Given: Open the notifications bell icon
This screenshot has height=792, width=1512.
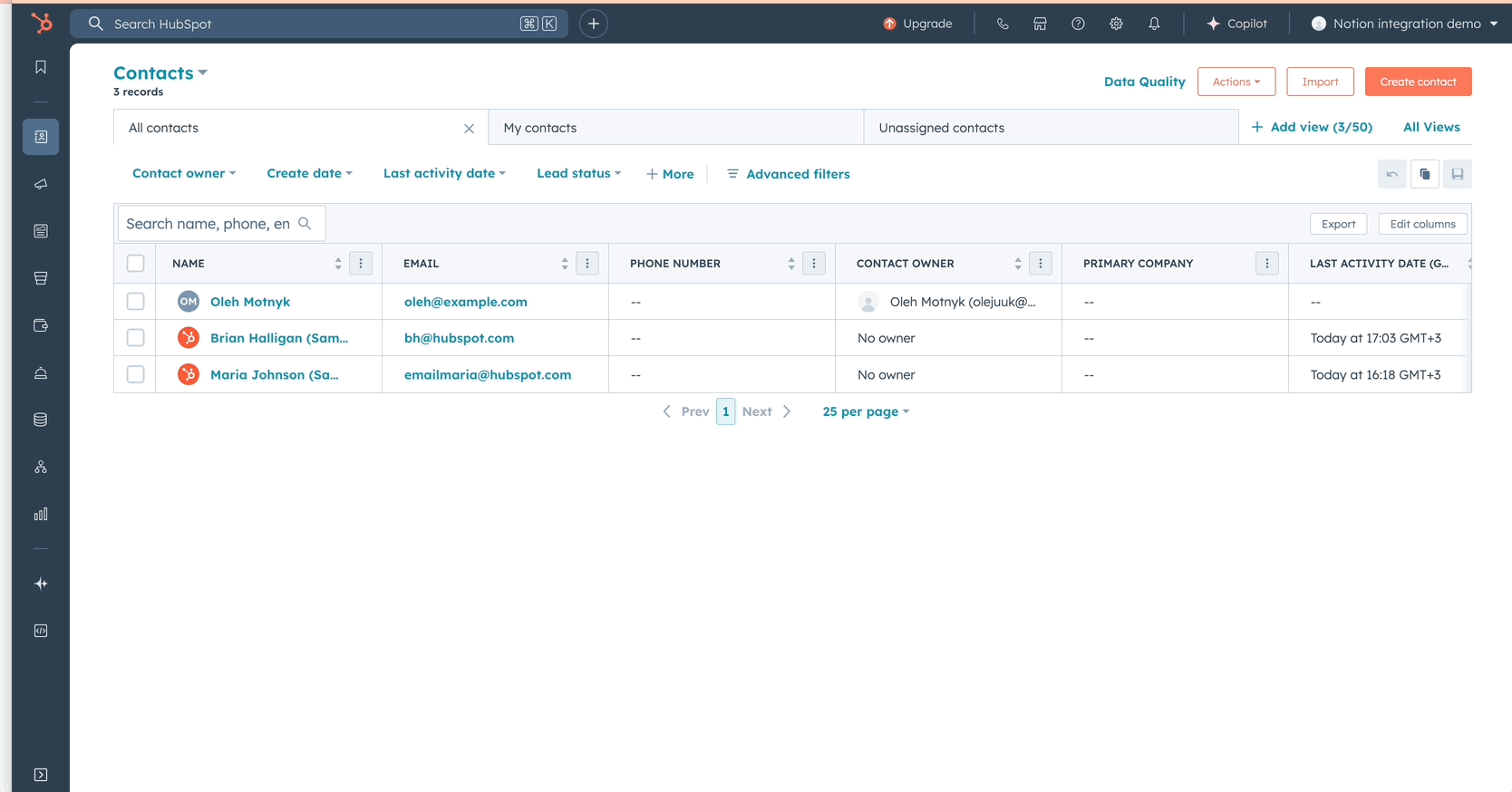Looking at the screenshot, I should coord(1154,24).
